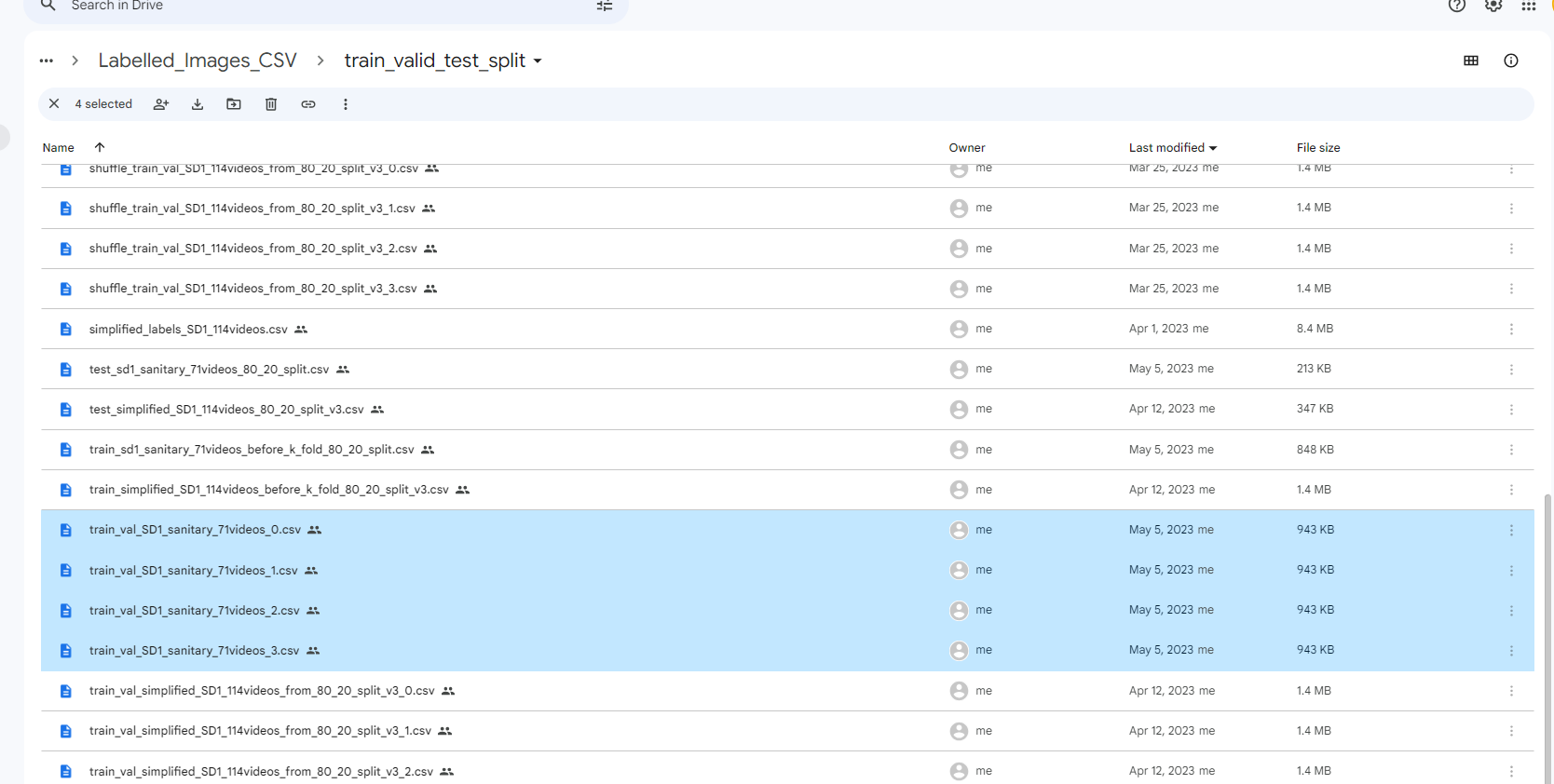Open the toolbar's More actions menu
Viewport: 1554px width, 784px height.
(346, 104)
